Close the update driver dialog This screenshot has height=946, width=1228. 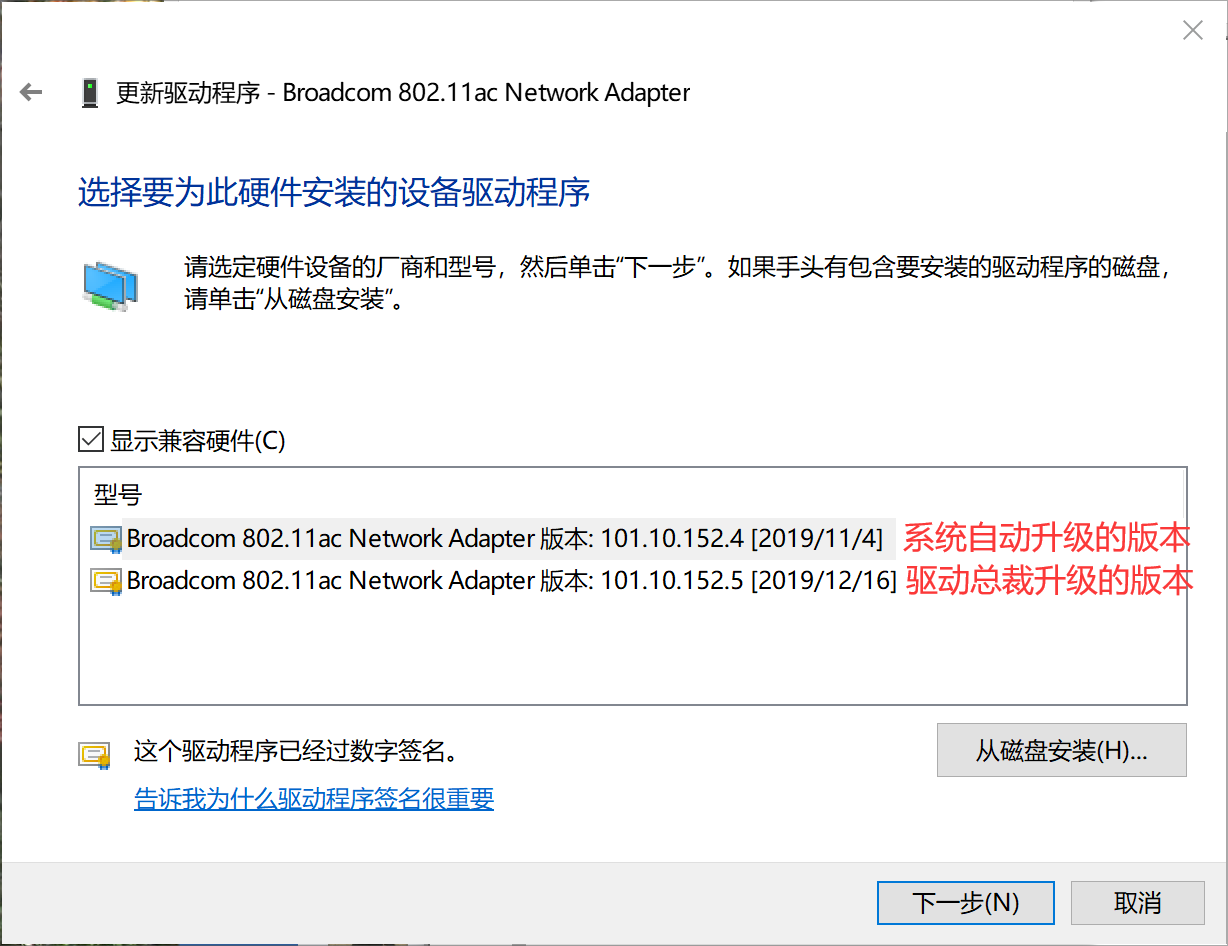1193,30
